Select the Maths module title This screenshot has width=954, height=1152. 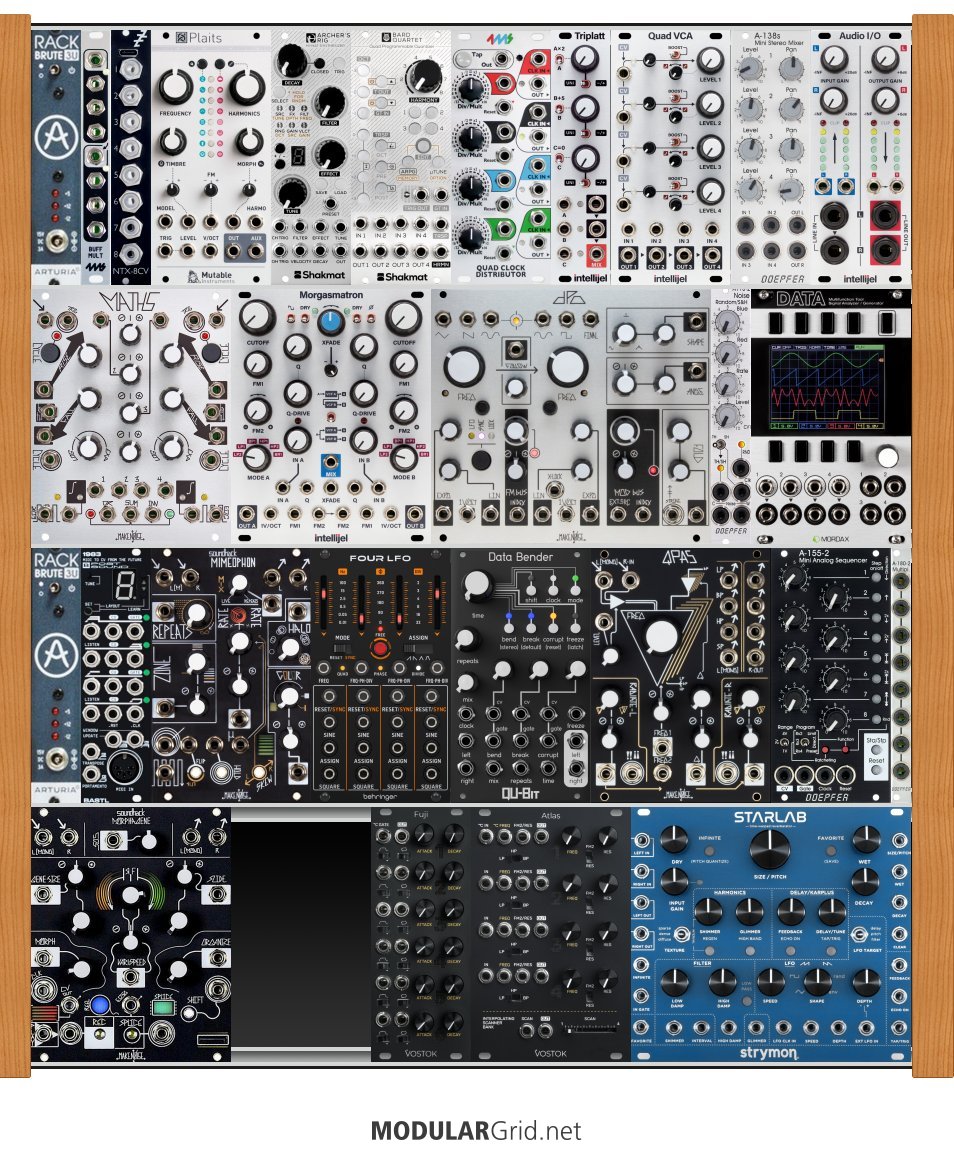[x=130, y=301]
